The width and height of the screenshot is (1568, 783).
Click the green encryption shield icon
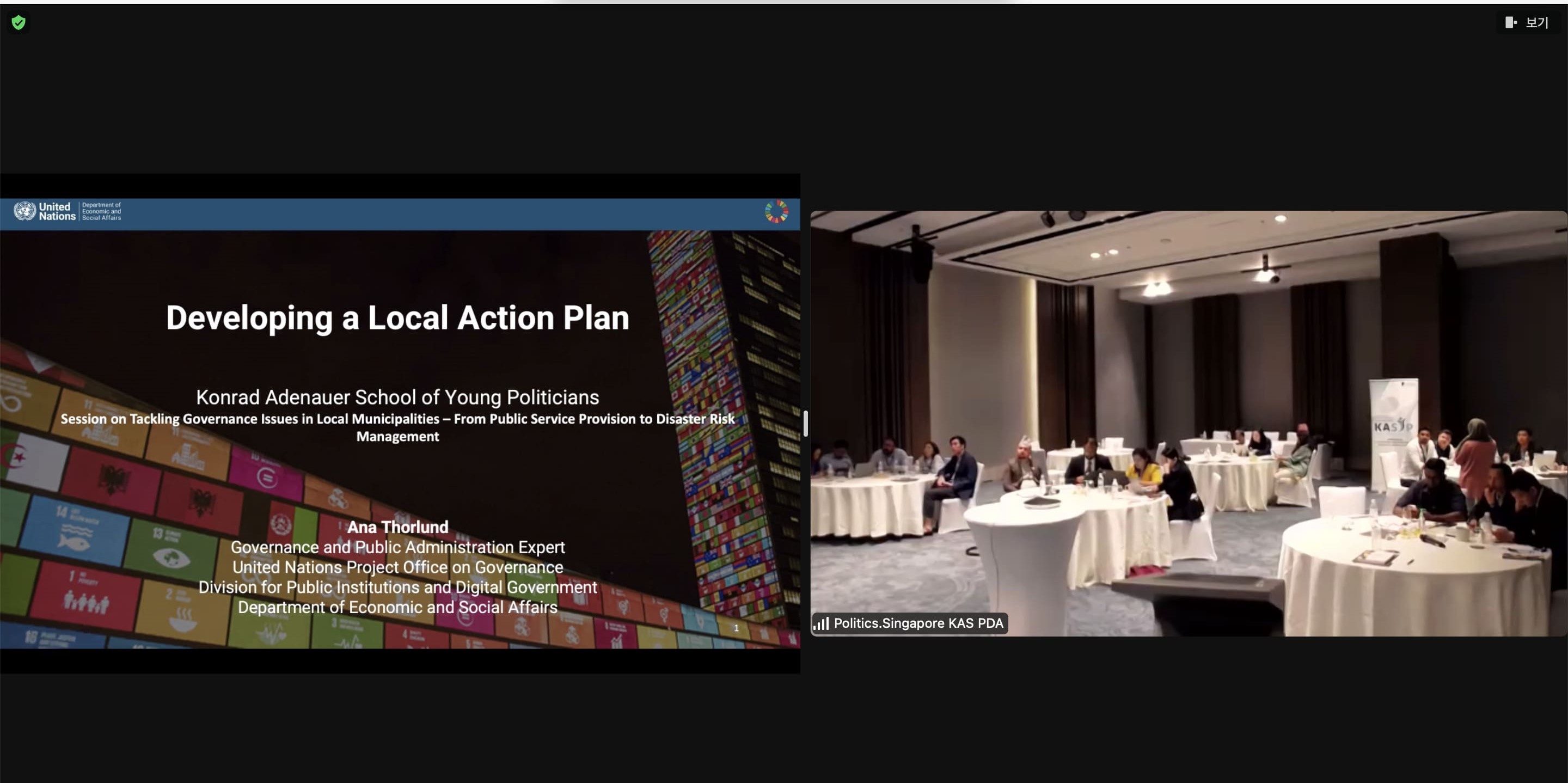pyautogui.click(x=19, y=22)
